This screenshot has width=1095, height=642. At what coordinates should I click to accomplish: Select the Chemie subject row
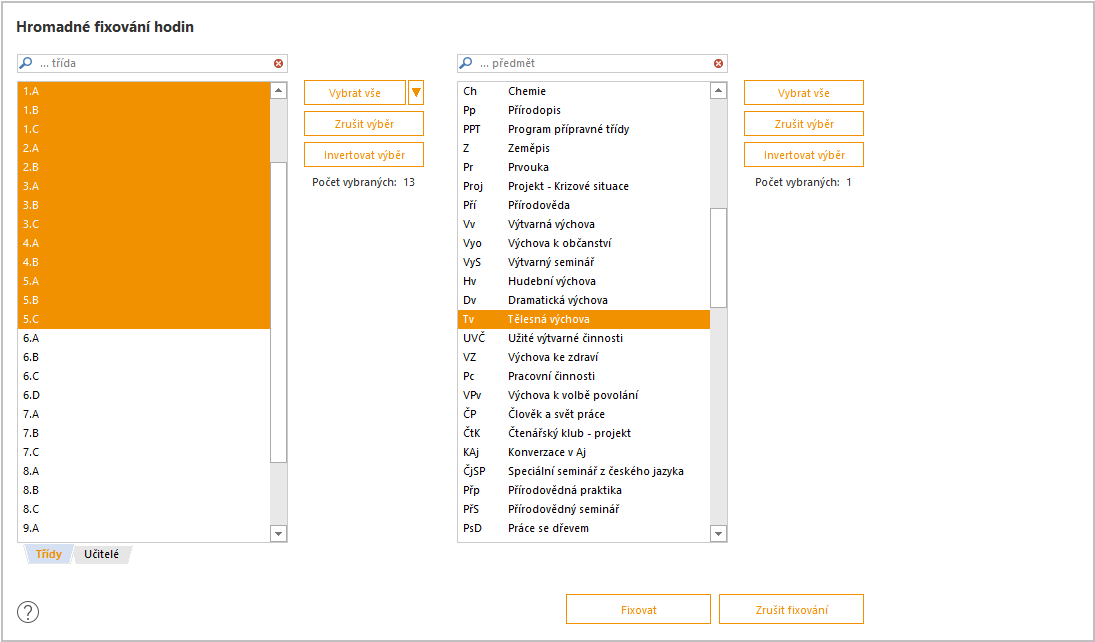[x=585, y=91]
